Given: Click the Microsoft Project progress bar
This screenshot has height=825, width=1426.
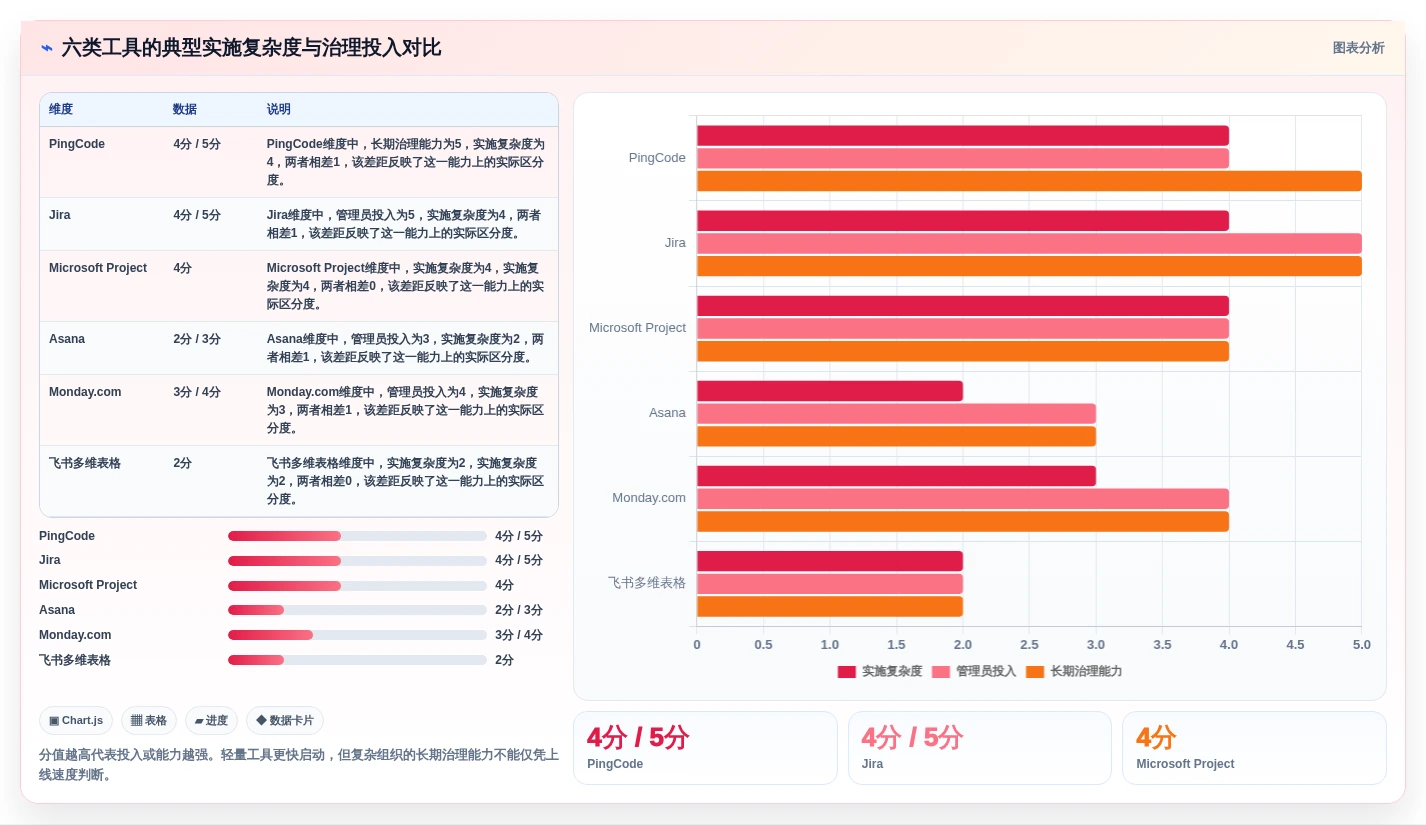Looking at the screenshot, I should (357, 586).
